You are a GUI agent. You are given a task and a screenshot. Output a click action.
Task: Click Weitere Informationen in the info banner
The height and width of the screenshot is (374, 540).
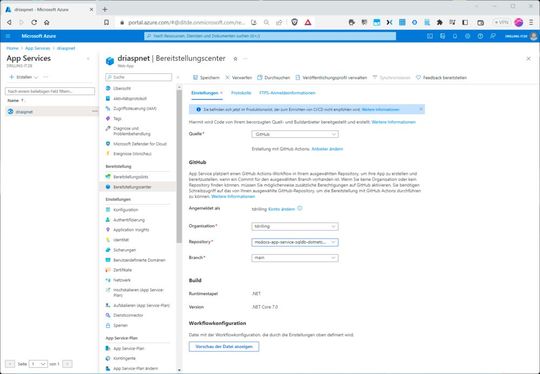coord(381,110)
